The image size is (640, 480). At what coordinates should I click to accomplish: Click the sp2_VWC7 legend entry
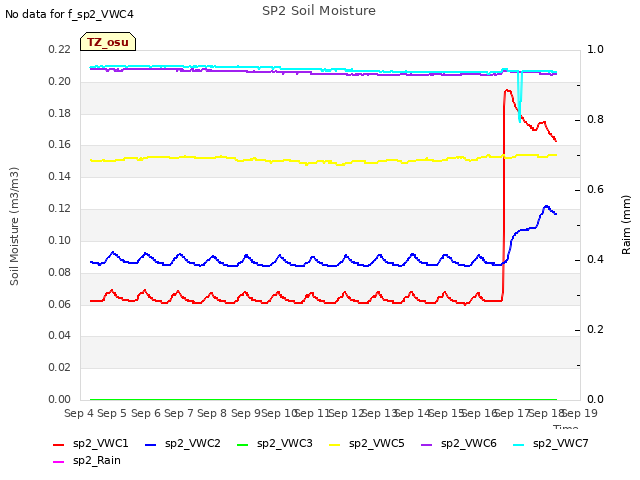pos(551,444)
